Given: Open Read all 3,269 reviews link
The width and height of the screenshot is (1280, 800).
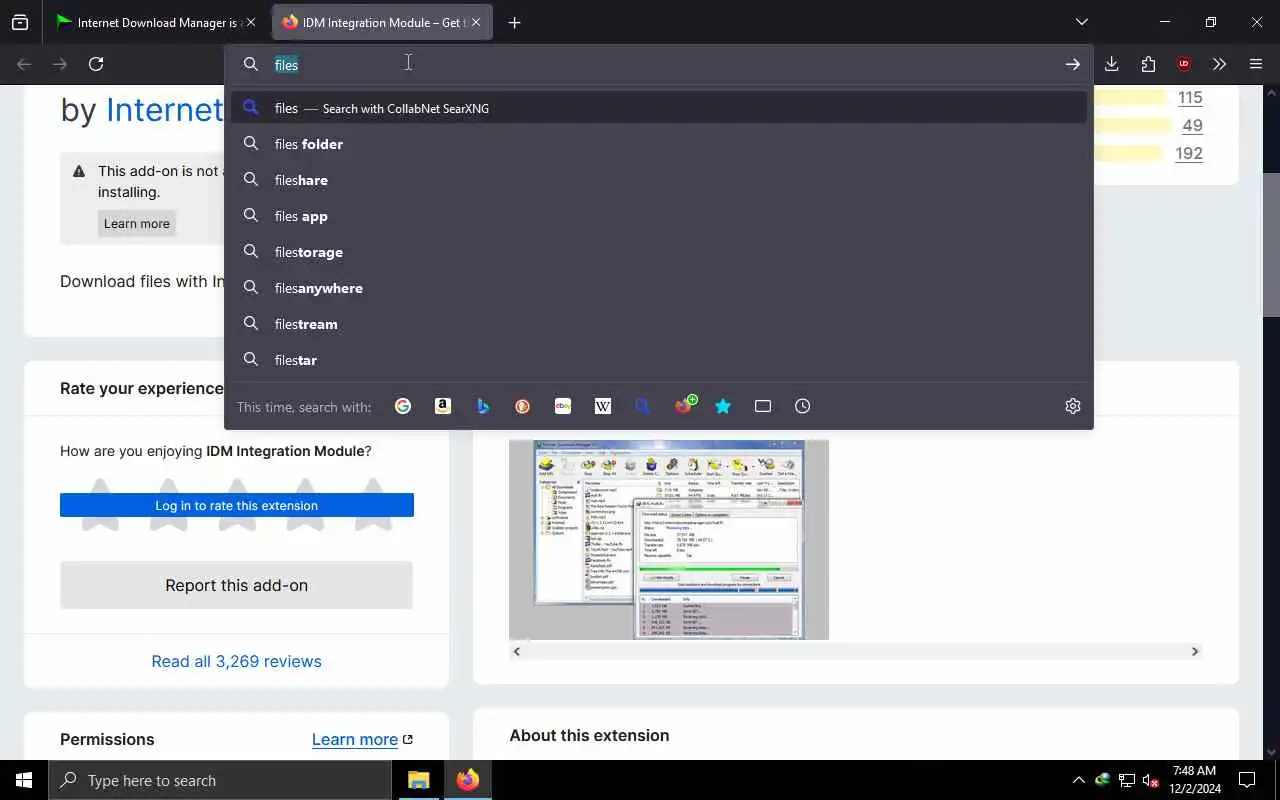Looking at the screenshot, I should click(237, 661).
